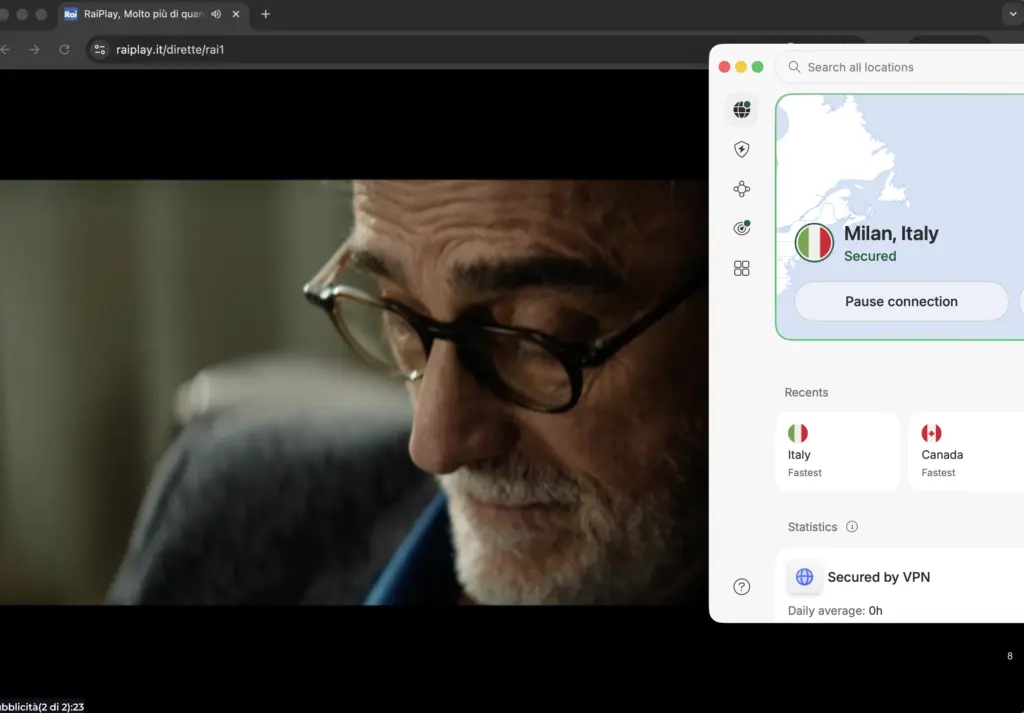
Task: Mute the RaiPlay tab via speaker icon
Action: (216, 14)
